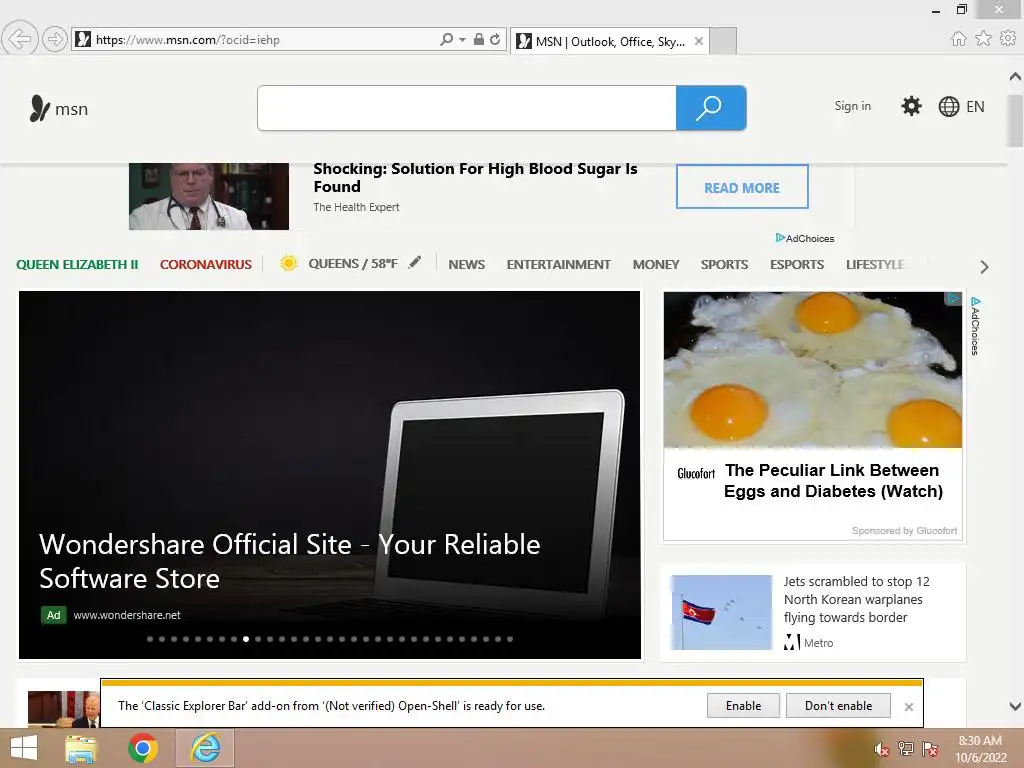Image resolution: width=1024 pixels, height=768 pixels.
Task: Select the first carousel slide dot
Action: tap(150, 639)
